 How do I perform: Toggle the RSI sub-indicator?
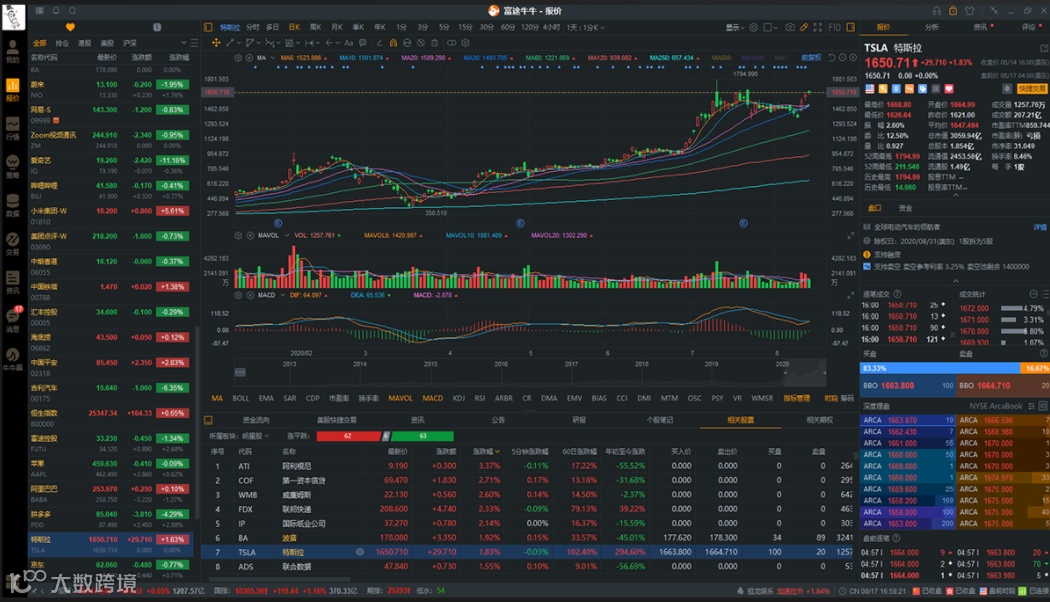click(x=479, y=398)
